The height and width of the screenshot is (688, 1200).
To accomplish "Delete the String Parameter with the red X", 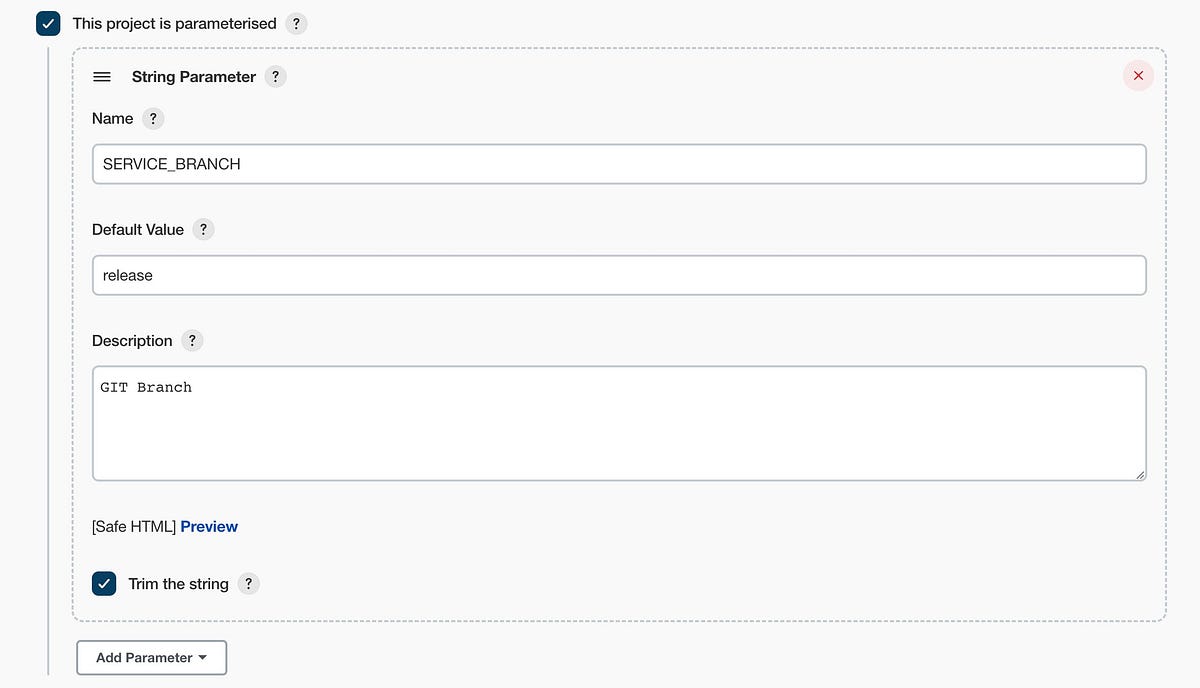I will coord(1138,75).
